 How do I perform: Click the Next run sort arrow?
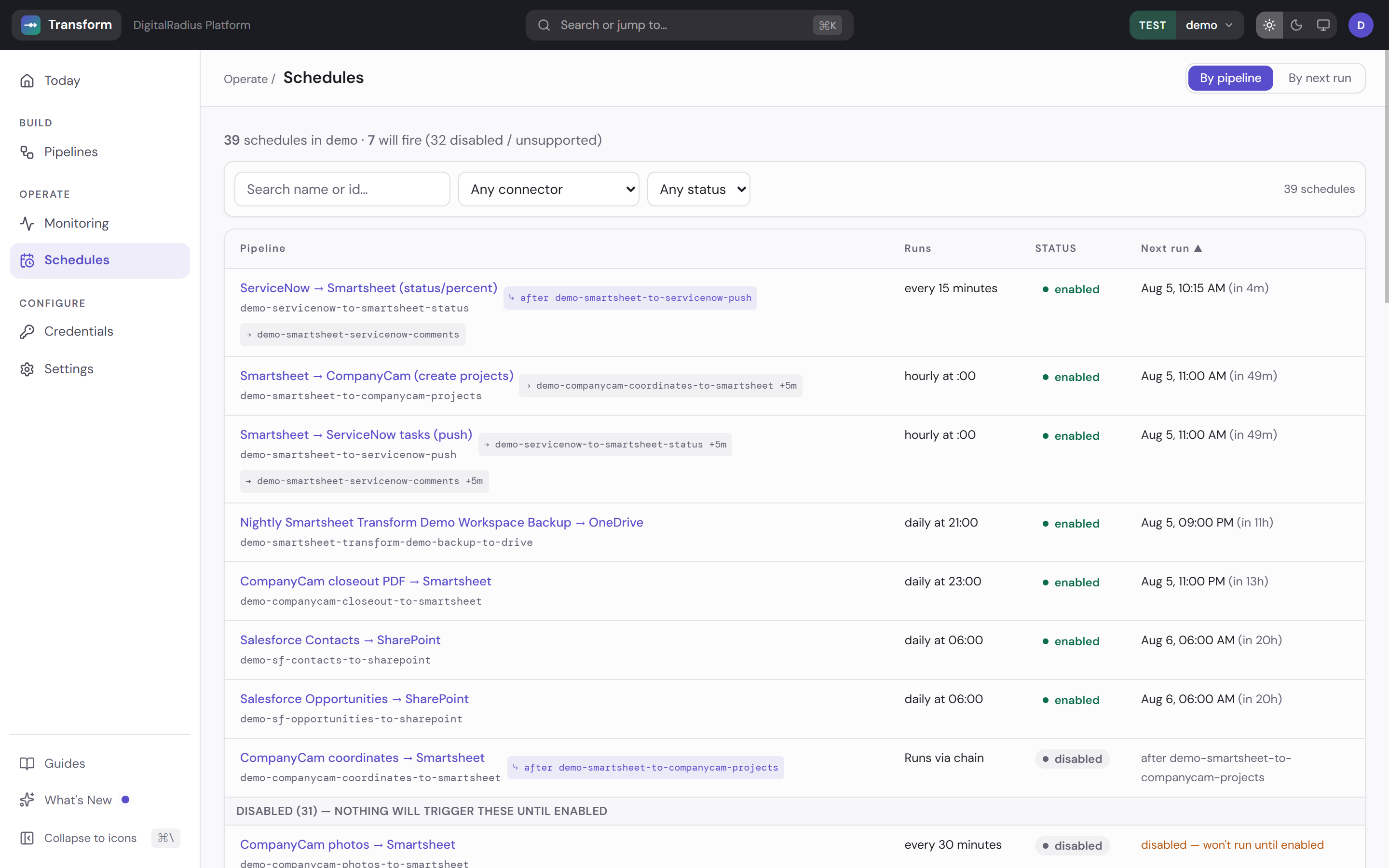point(1198,248)
